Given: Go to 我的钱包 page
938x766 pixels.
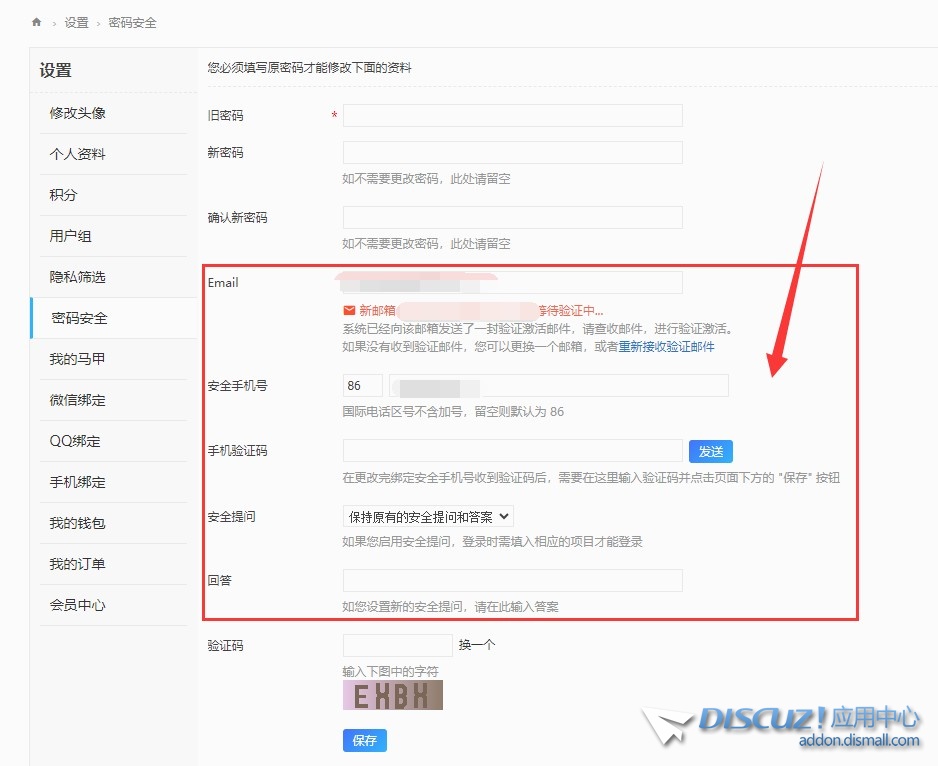Looking at the screenshot, I should (x=78, y=523).
